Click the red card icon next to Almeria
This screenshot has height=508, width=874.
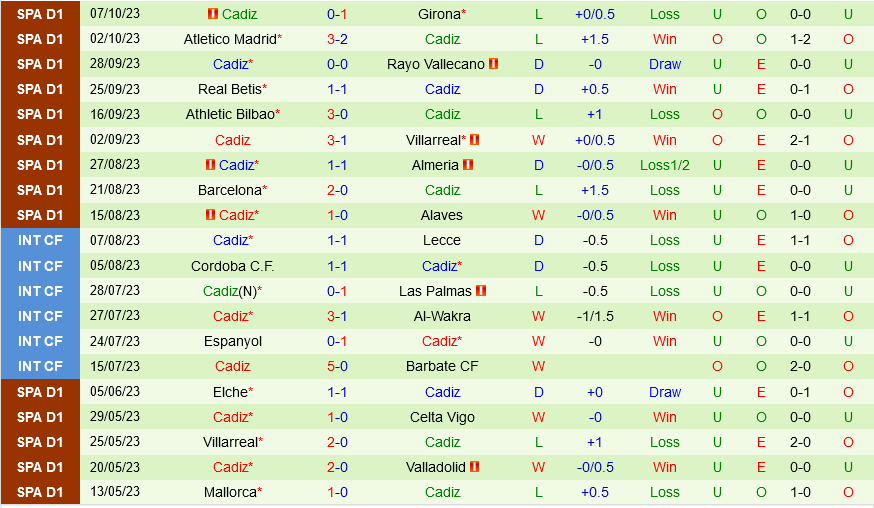pyautogui.click(x=468, y=165)
